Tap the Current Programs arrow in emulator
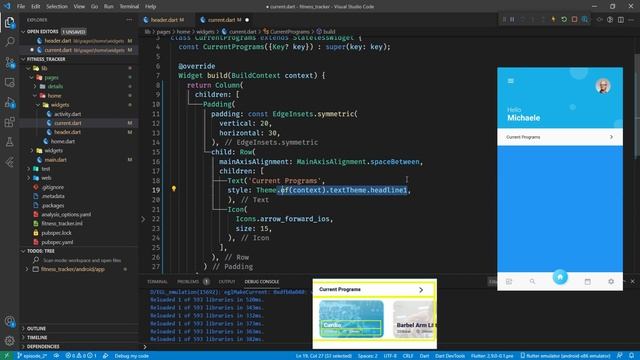The height and width of the screenshot is (360, 640). tap(611, 137)
